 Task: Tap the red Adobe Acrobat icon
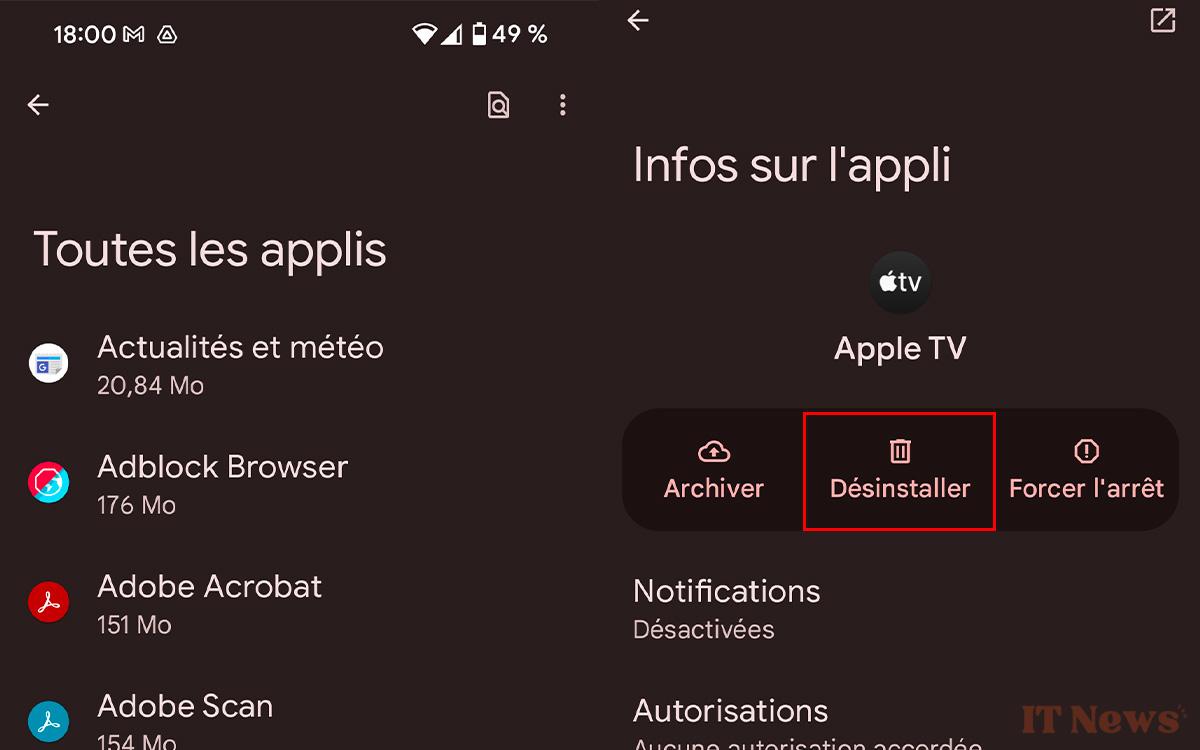click(48, 603)
